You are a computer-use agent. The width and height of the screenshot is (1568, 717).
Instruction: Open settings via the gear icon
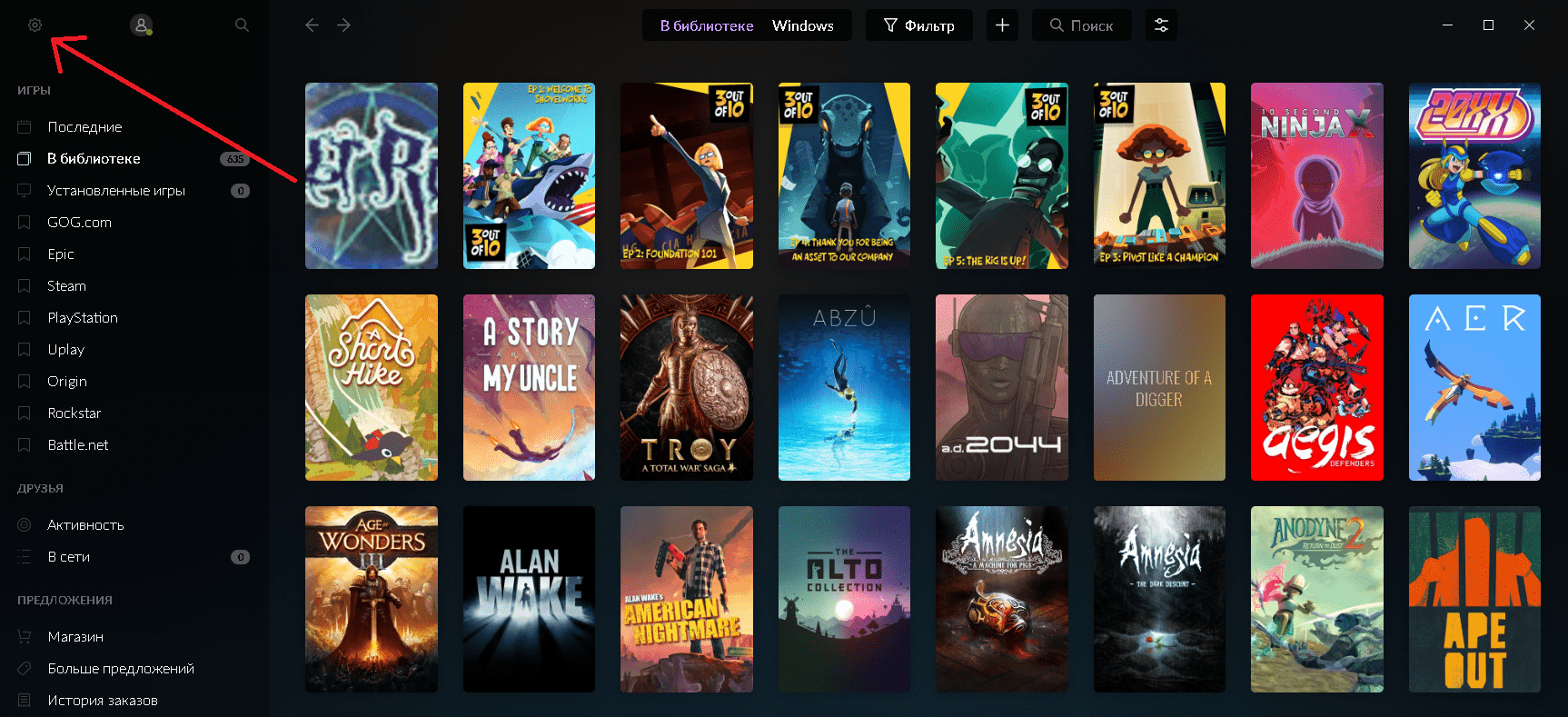[x=35, y=25]
